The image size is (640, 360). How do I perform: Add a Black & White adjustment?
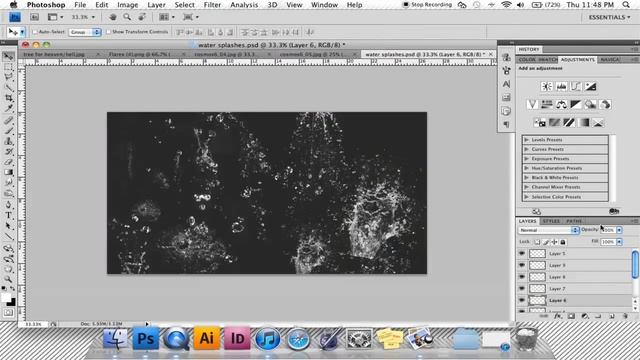pos(576,104)
